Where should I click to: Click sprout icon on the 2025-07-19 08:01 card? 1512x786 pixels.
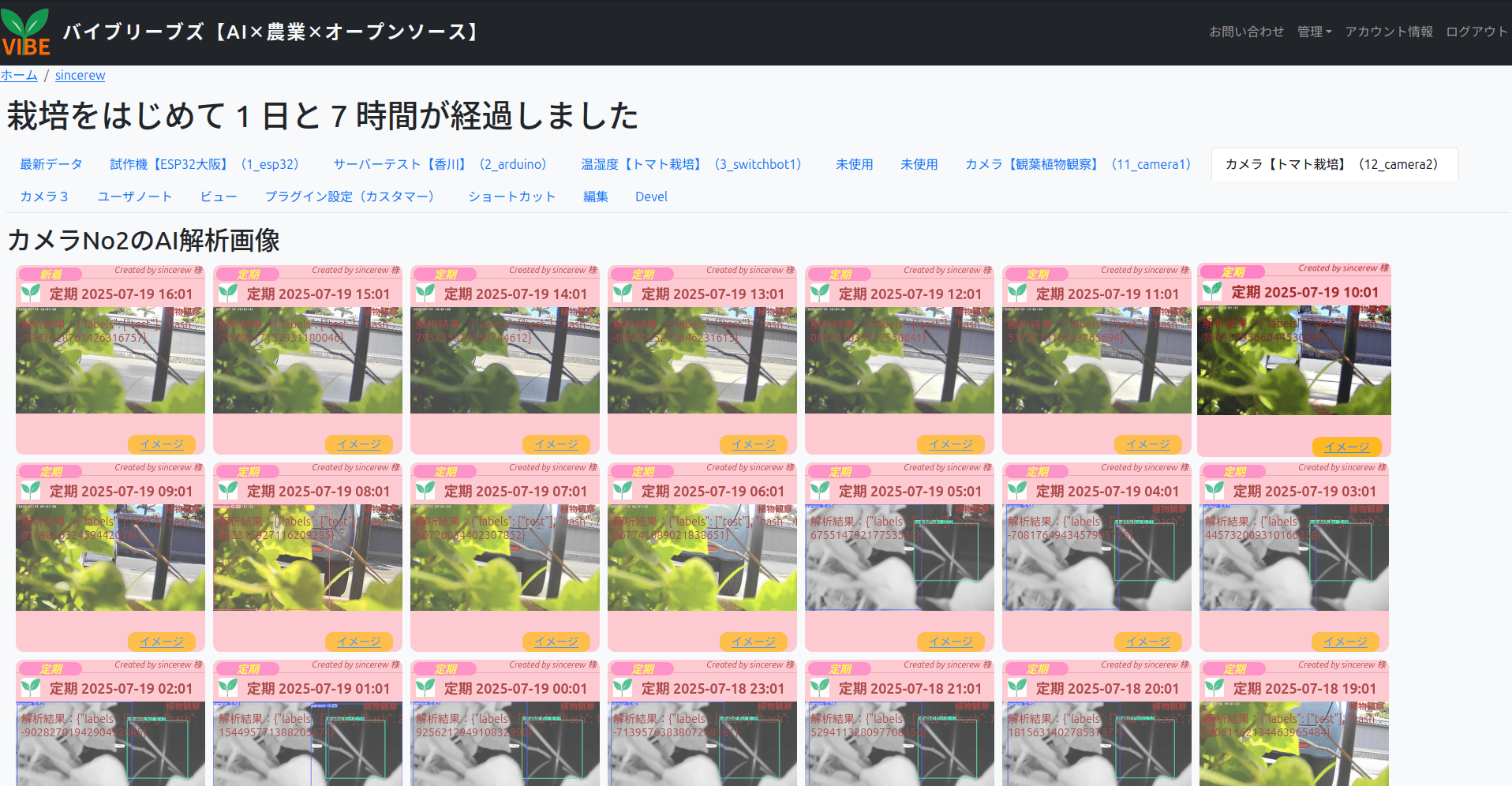click(x=228, y=491)
